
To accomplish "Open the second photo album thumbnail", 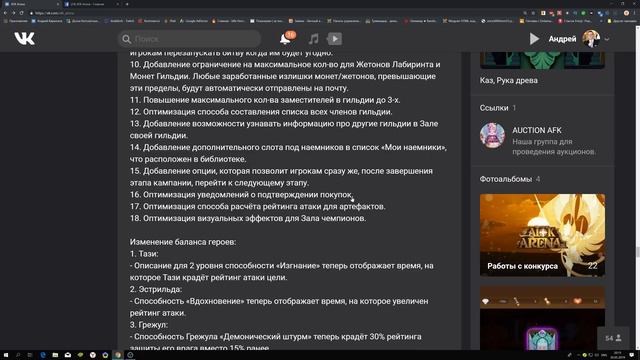I will 542,318.
